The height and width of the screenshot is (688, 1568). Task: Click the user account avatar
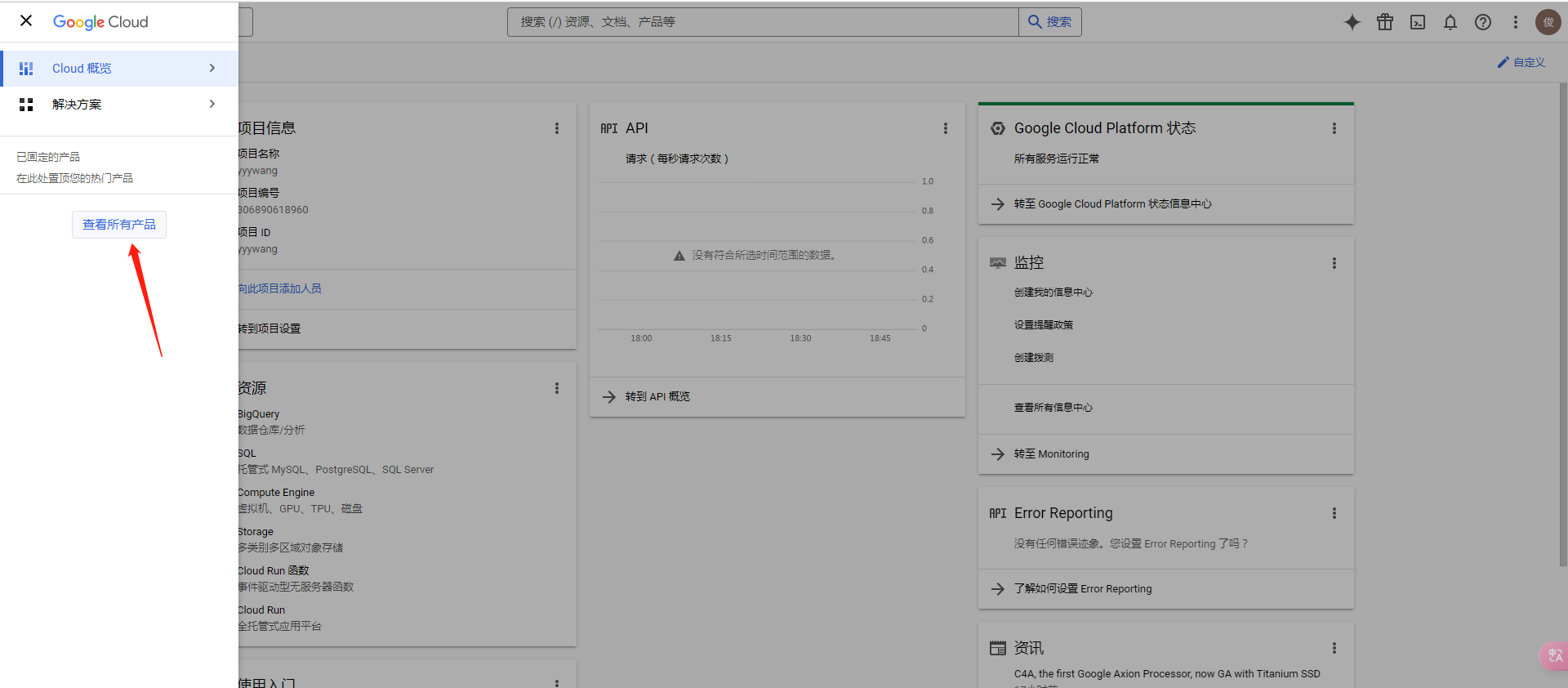pos(1548,22)
